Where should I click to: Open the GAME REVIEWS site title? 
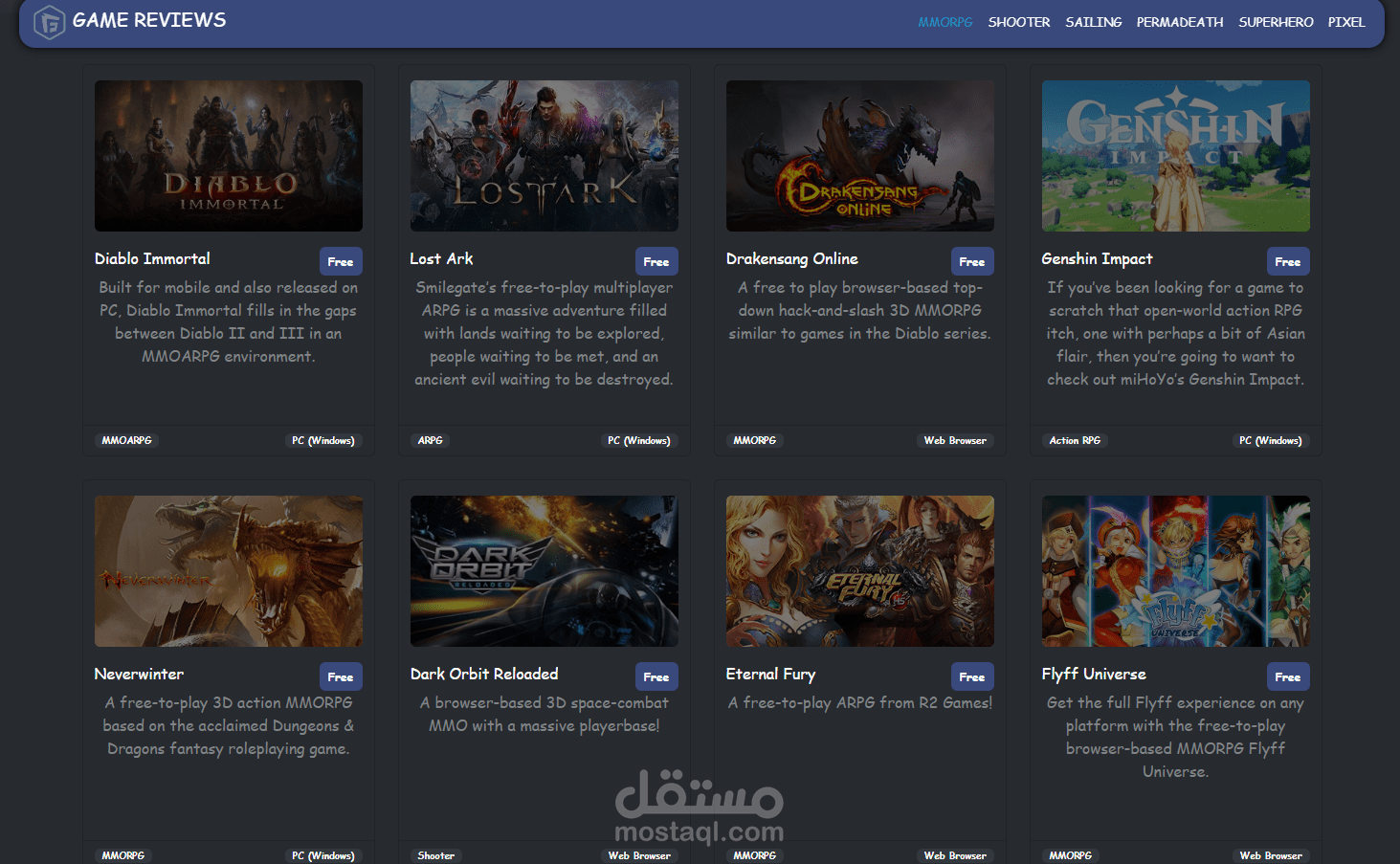149,20
